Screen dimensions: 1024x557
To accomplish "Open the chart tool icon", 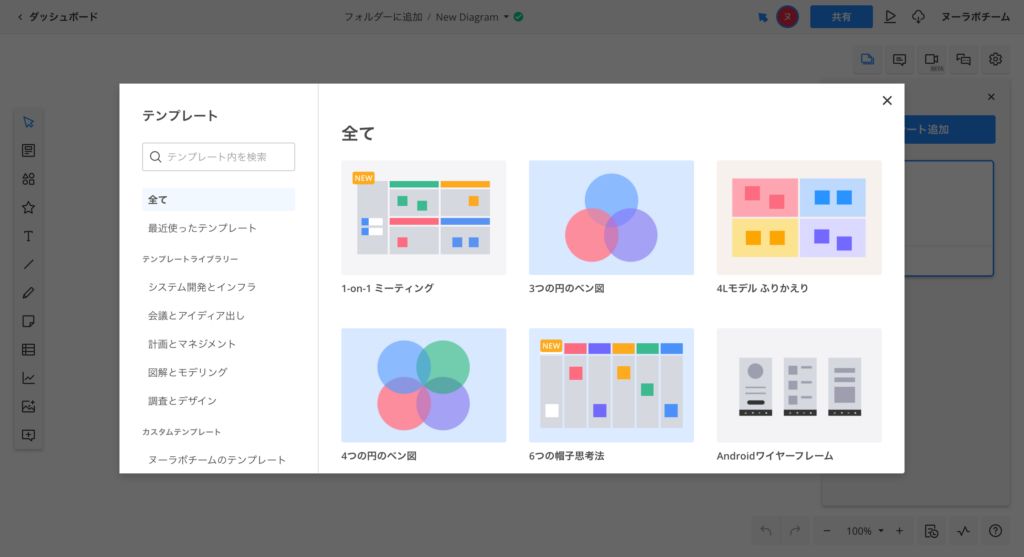I will coord(28,378).
